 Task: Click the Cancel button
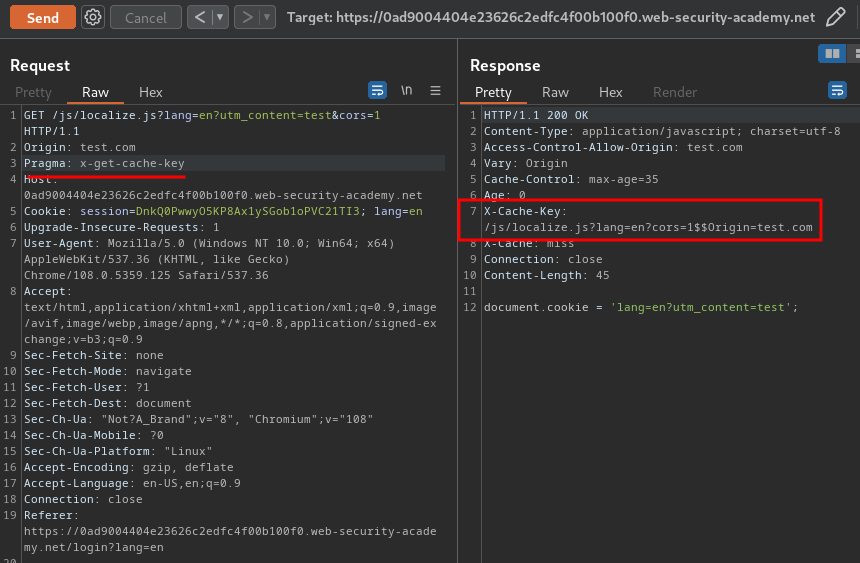145,18
